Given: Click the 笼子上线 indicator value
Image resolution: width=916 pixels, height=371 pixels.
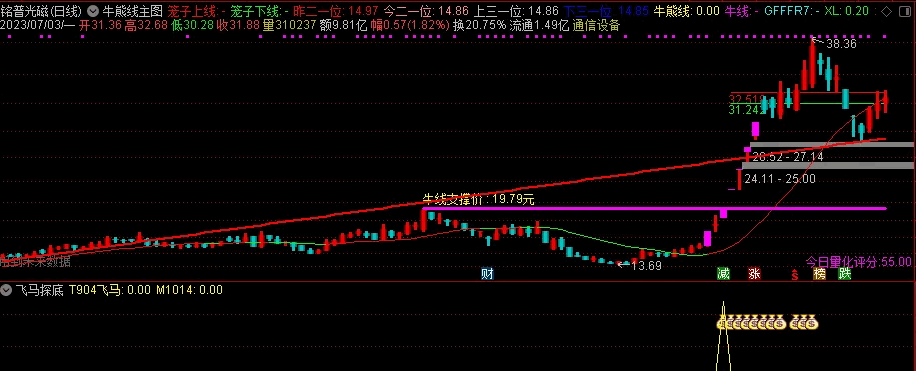Looking at the screenshot, I should coord(196,11).
